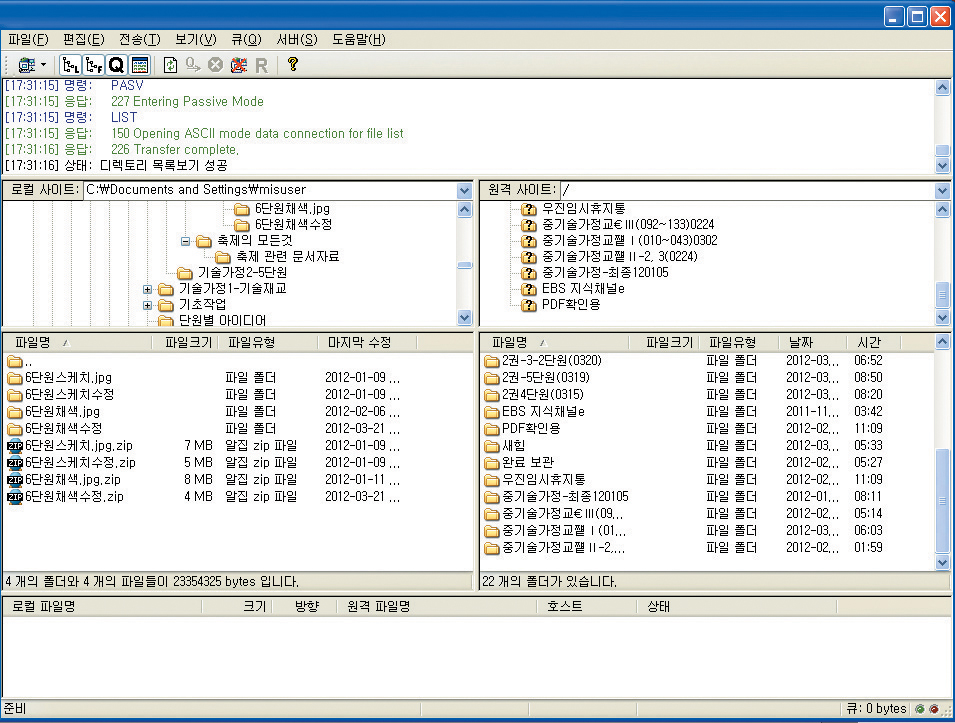Select the 6단원채색수정.zip file icon
Image resolution: width=955 pixels, height=723 pixels.
tap(15, 496)
